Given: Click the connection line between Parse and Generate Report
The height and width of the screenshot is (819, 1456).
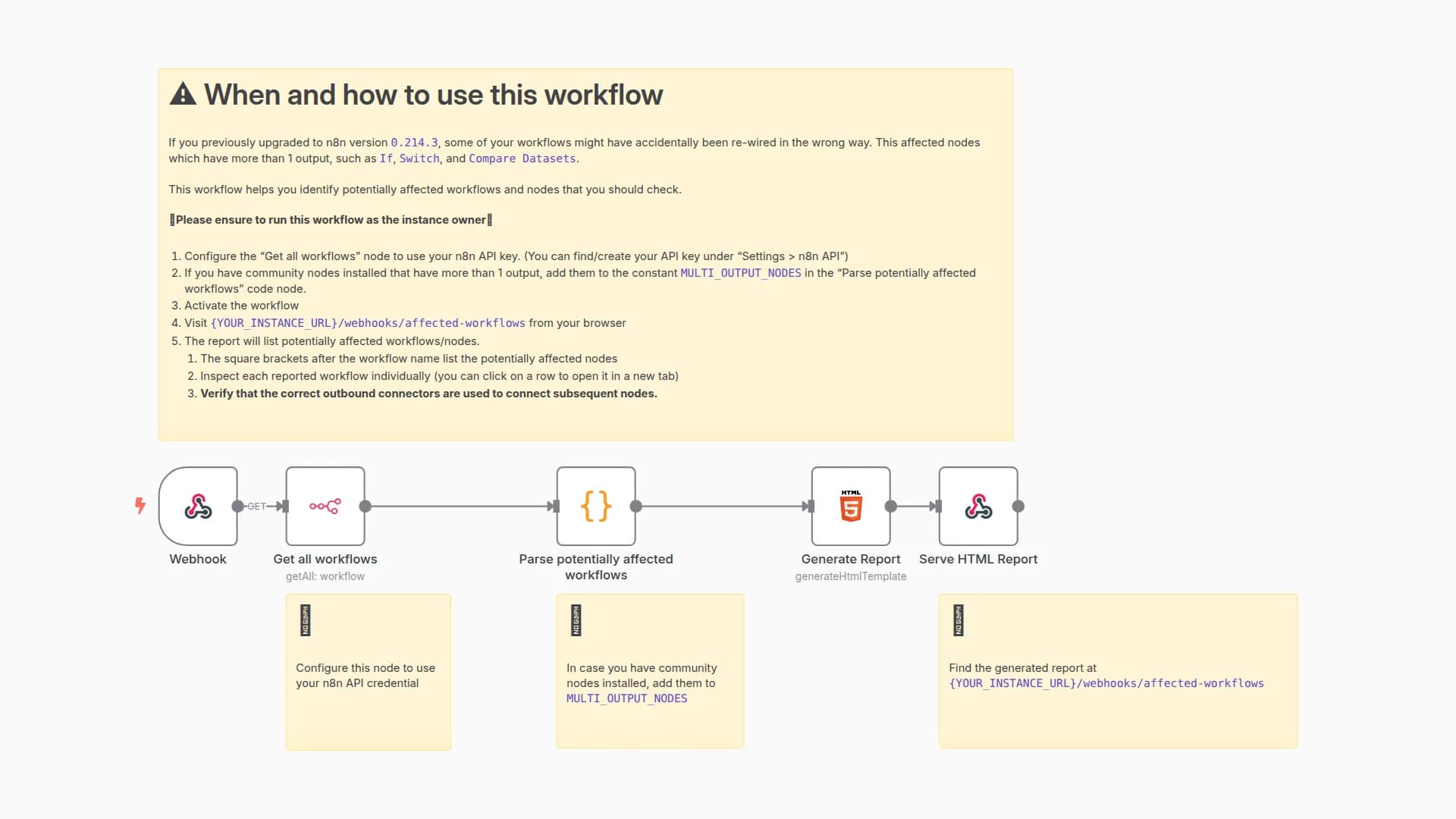Looking at the screenshot, I should coord(724,507).
